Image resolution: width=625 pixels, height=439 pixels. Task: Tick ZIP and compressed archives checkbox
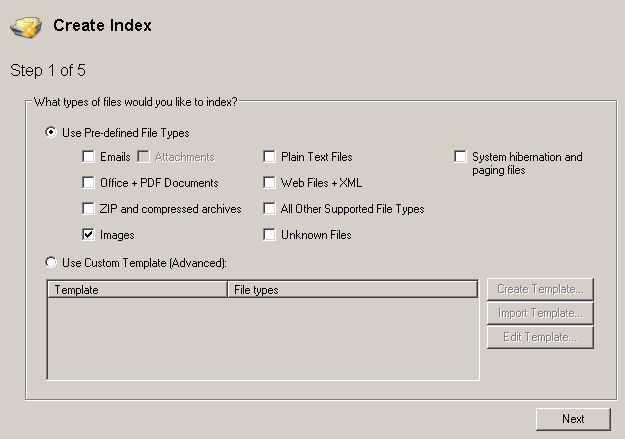pos(89,209)
